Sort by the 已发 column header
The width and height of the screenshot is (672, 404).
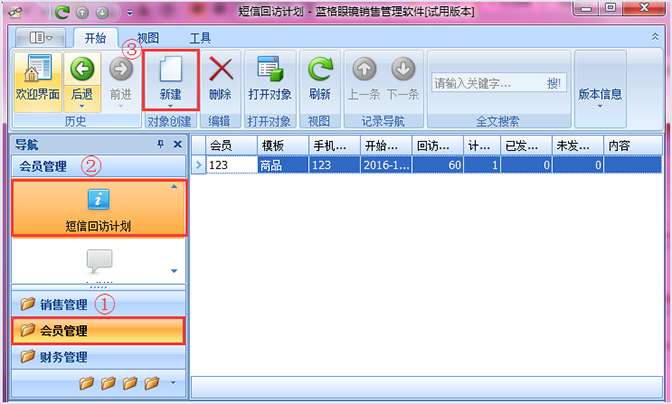coord(526,146)
